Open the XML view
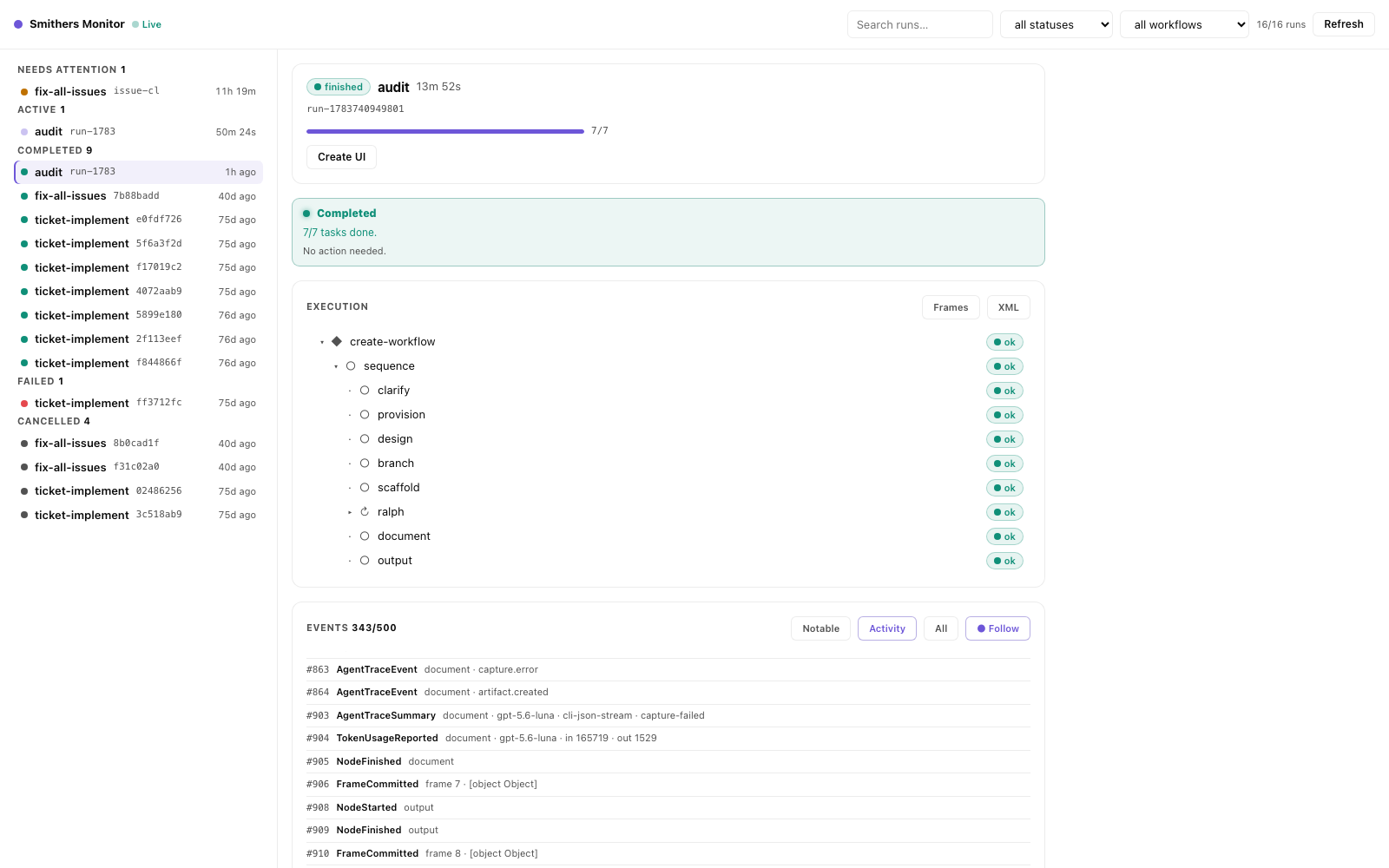The width and height of the screenshot is (1389, 868). (1009, 307)
